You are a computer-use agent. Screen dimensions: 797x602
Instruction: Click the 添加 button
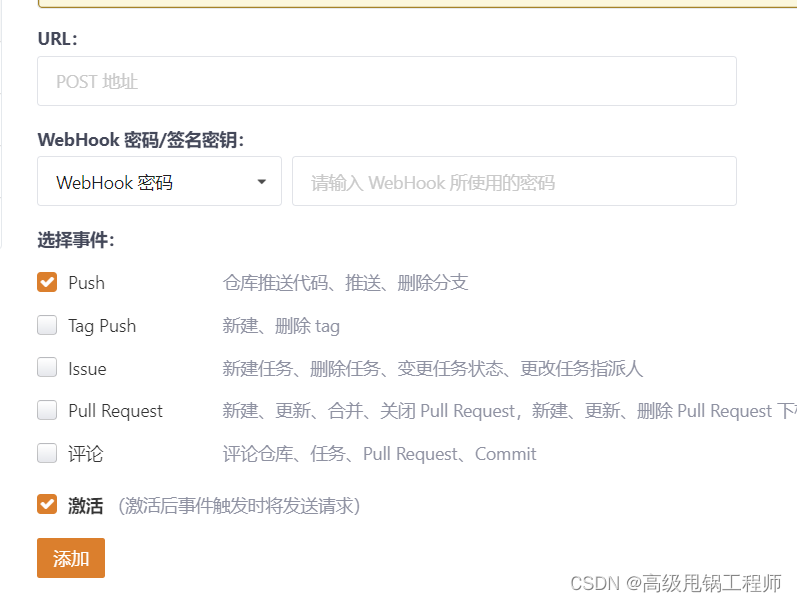(x=71, y=558)
